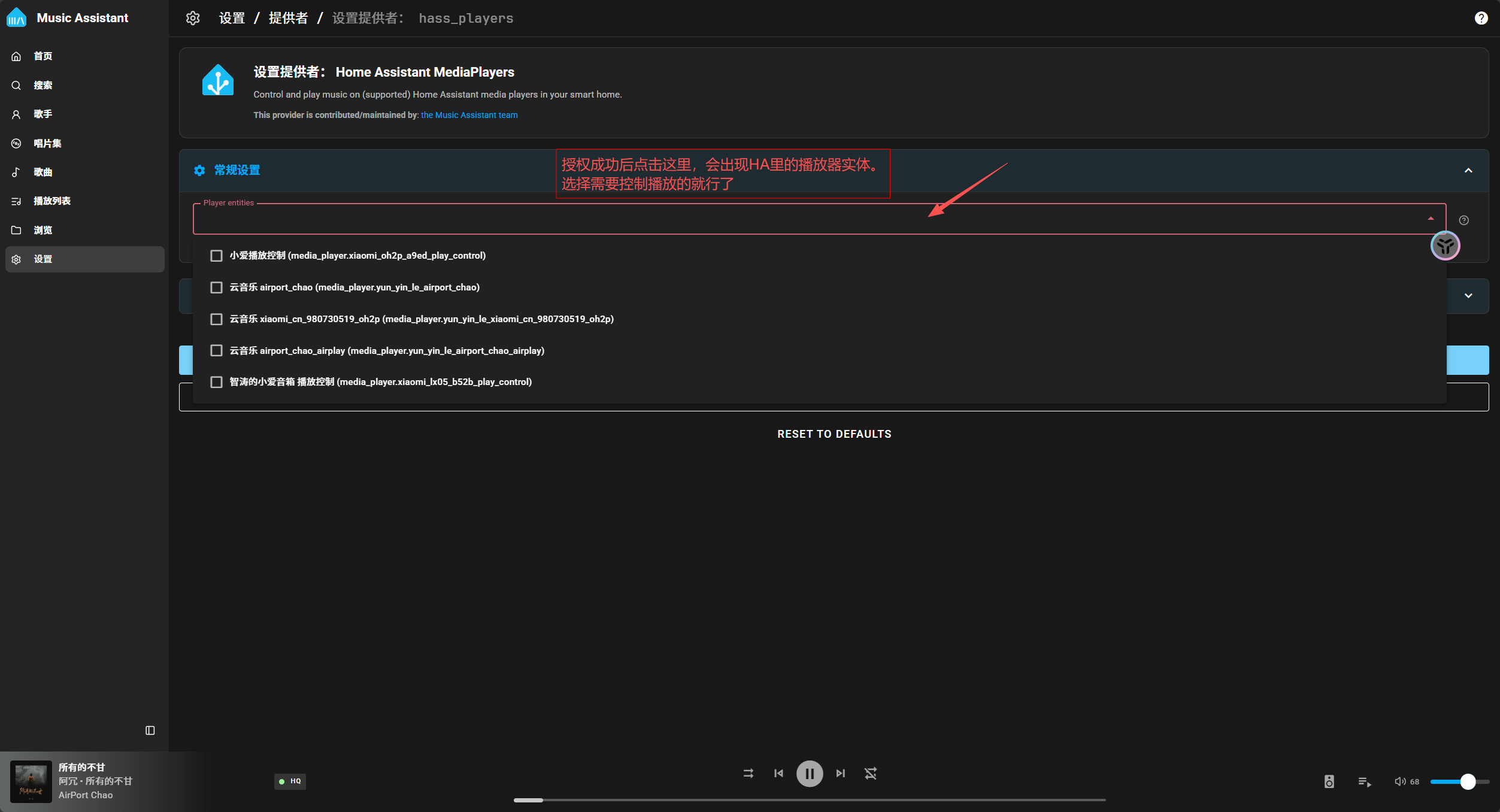Expand the collapsed section below 常规设置
Screen dimensions: 1500x812
(1468, 296)
